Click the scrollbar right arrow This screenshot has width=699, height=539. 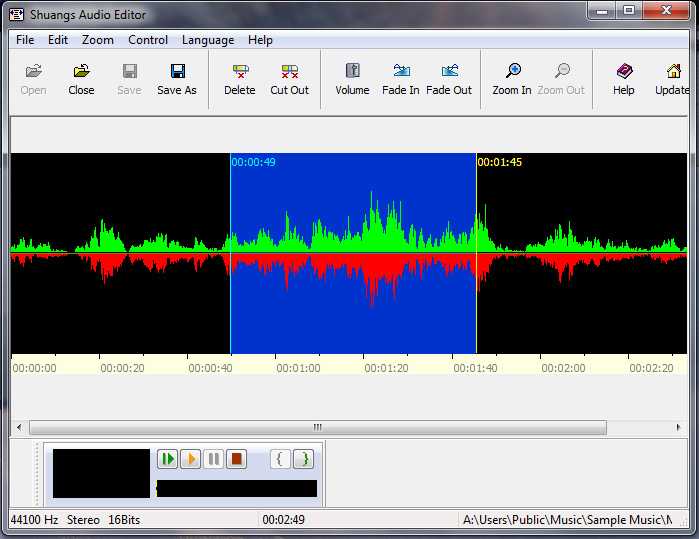coord(678,427)
